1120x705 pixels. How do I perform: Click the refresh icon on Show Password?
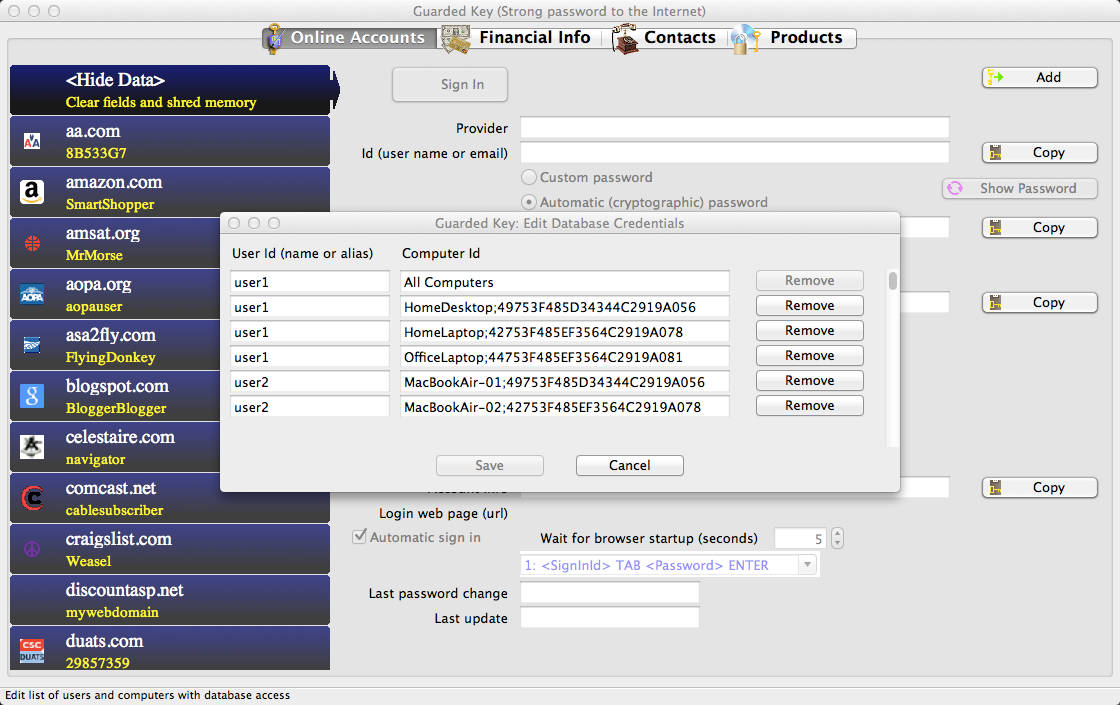click(x=955, y=189)
